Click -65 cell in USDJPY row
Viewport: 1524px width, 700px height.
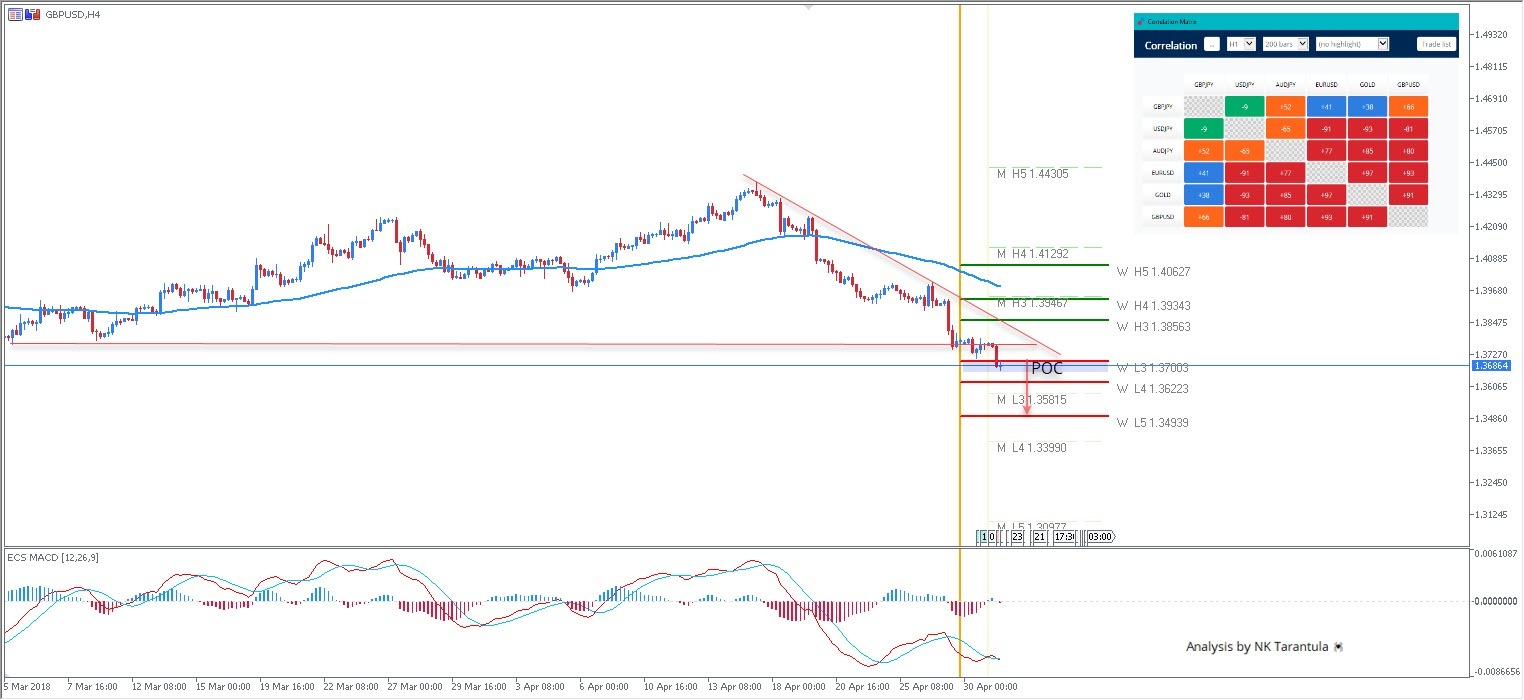[x=1285, y=128]
